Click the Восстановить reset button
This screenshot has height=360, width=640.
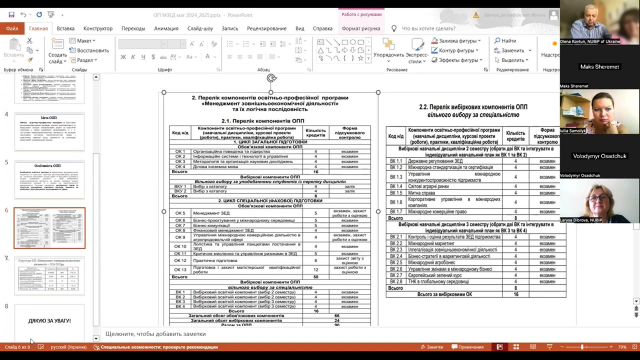click(89, 51)
